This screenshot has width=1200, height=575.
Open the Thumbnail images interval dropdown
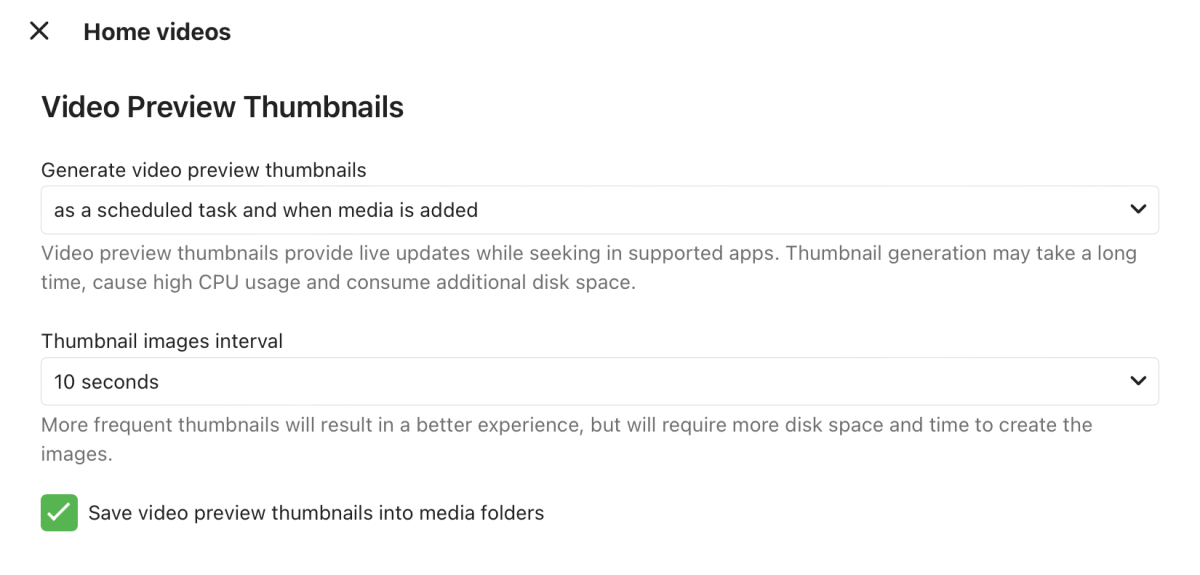tap(599, 381)
